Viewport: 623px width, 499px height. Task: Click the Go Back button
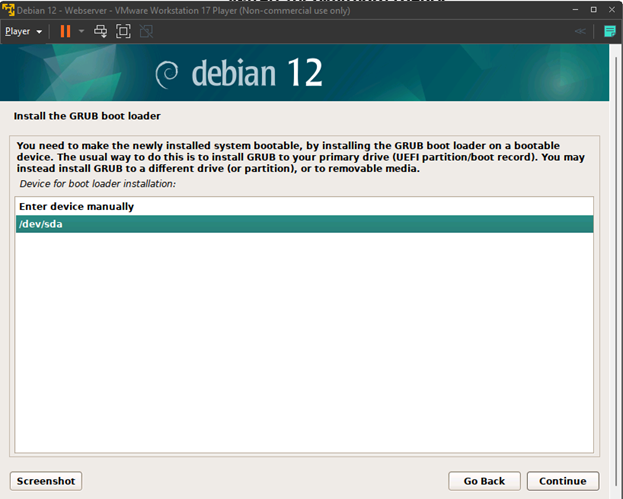[484, 481]
